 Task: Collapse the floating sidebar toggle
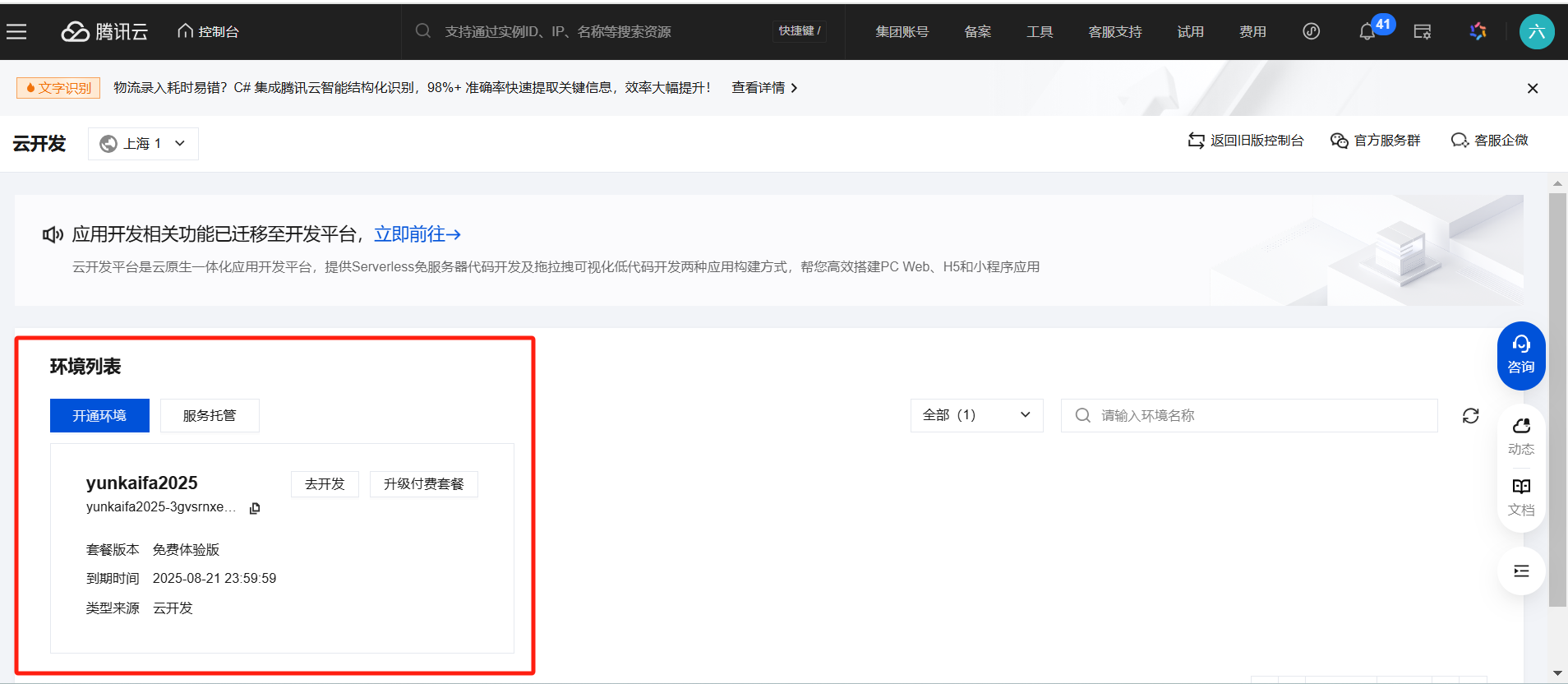[1521, 571]
